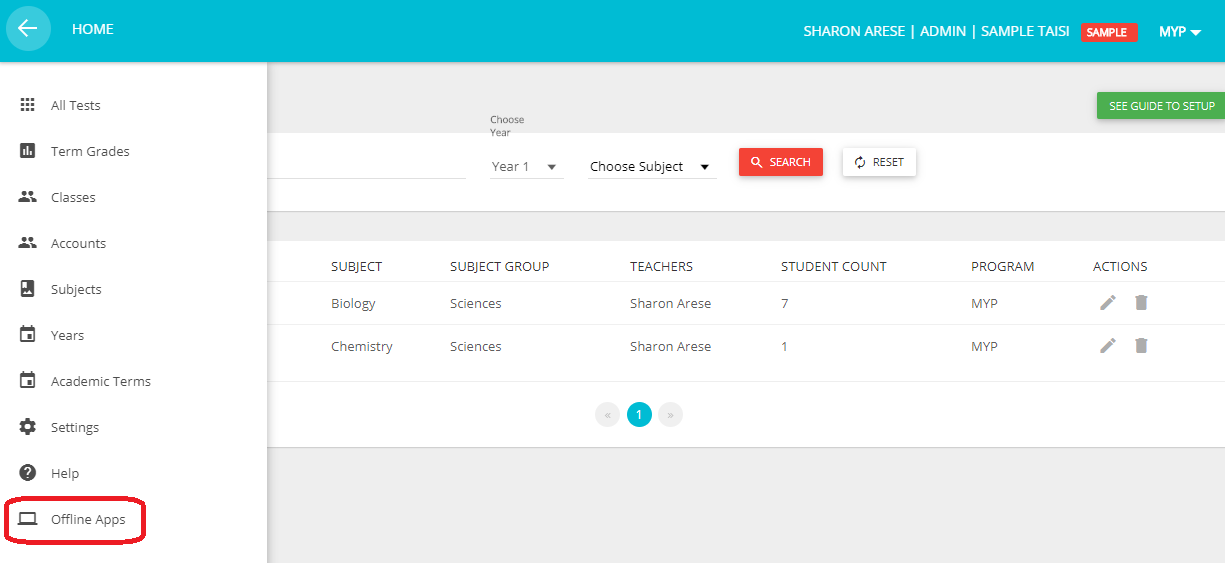Go to Accounts in the sidebar
Screen dimensions: 1225x563
[x=78, y=243]
